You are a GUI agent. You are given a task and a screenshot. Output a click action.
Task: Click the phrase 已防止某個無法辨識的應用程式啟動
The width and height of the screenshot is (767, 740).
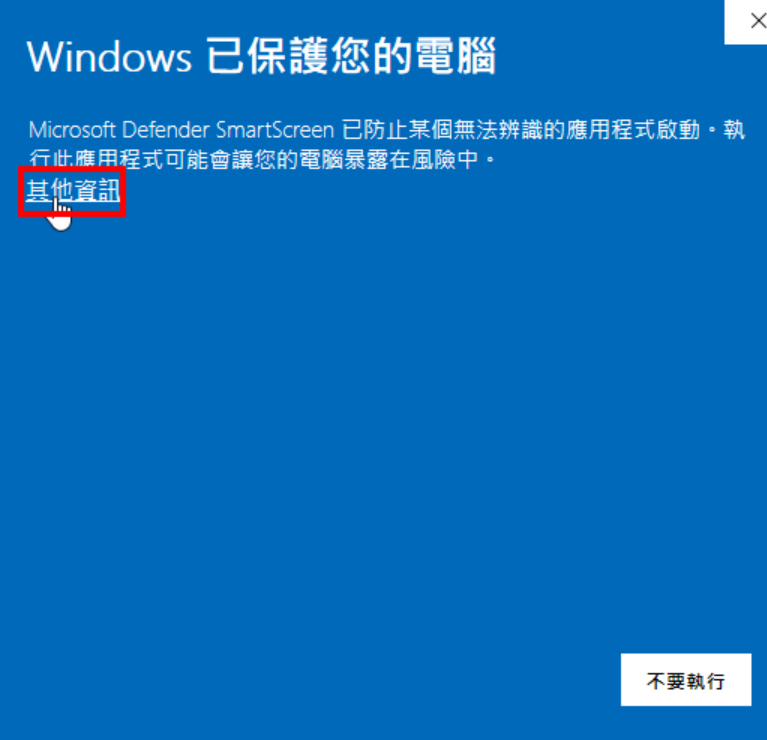point(521,130)
